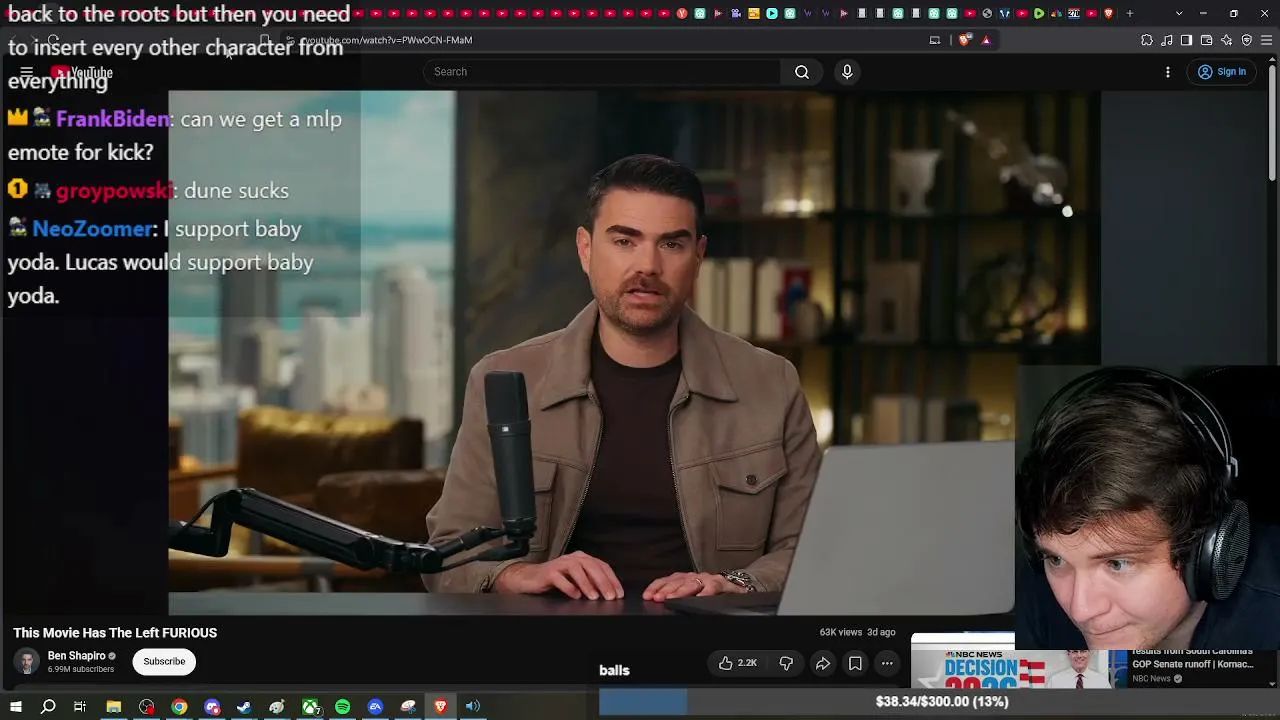Image resolution: width=1280 pixels, height=720 pixels.
Task: Launch Google Chrome from the taskbar
Action: coord(179,707)
